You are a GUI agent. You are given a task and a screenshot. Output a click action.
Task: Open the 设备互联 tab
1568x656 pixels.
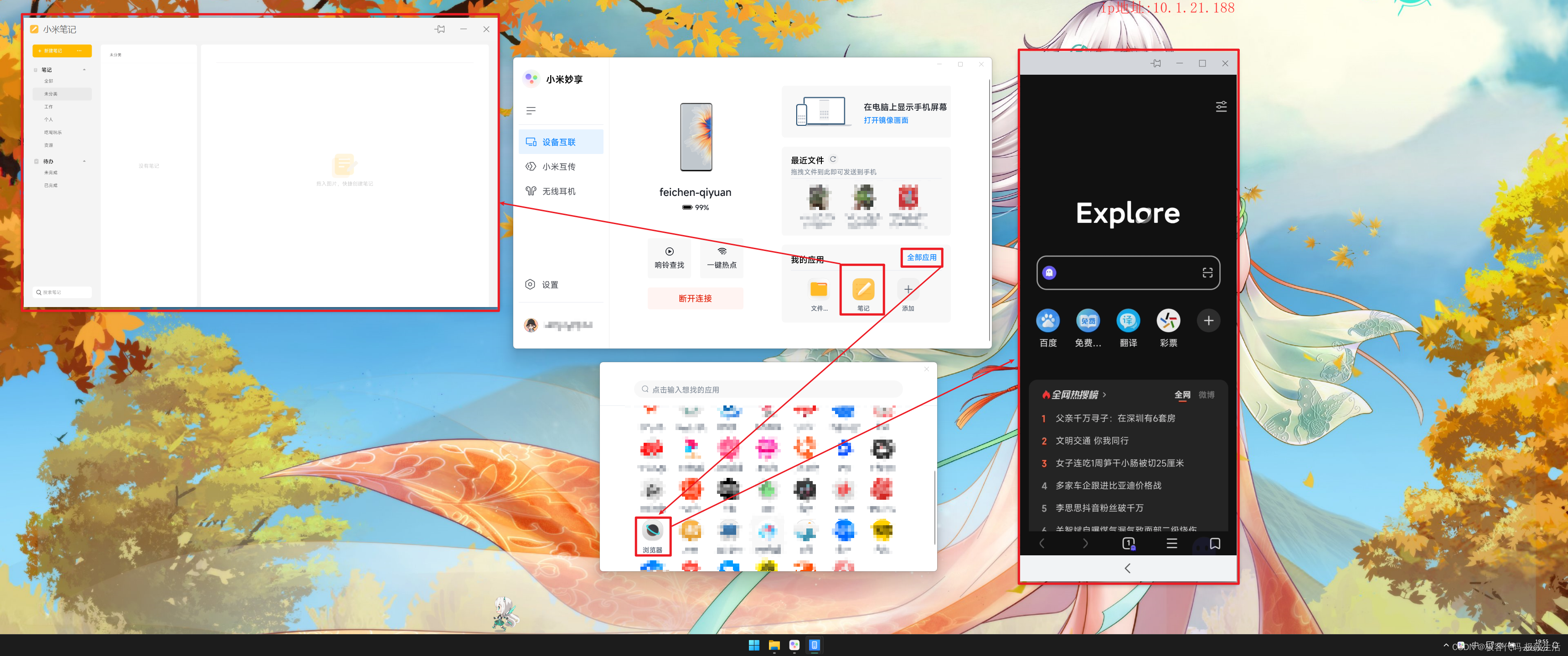click(561, 142)
